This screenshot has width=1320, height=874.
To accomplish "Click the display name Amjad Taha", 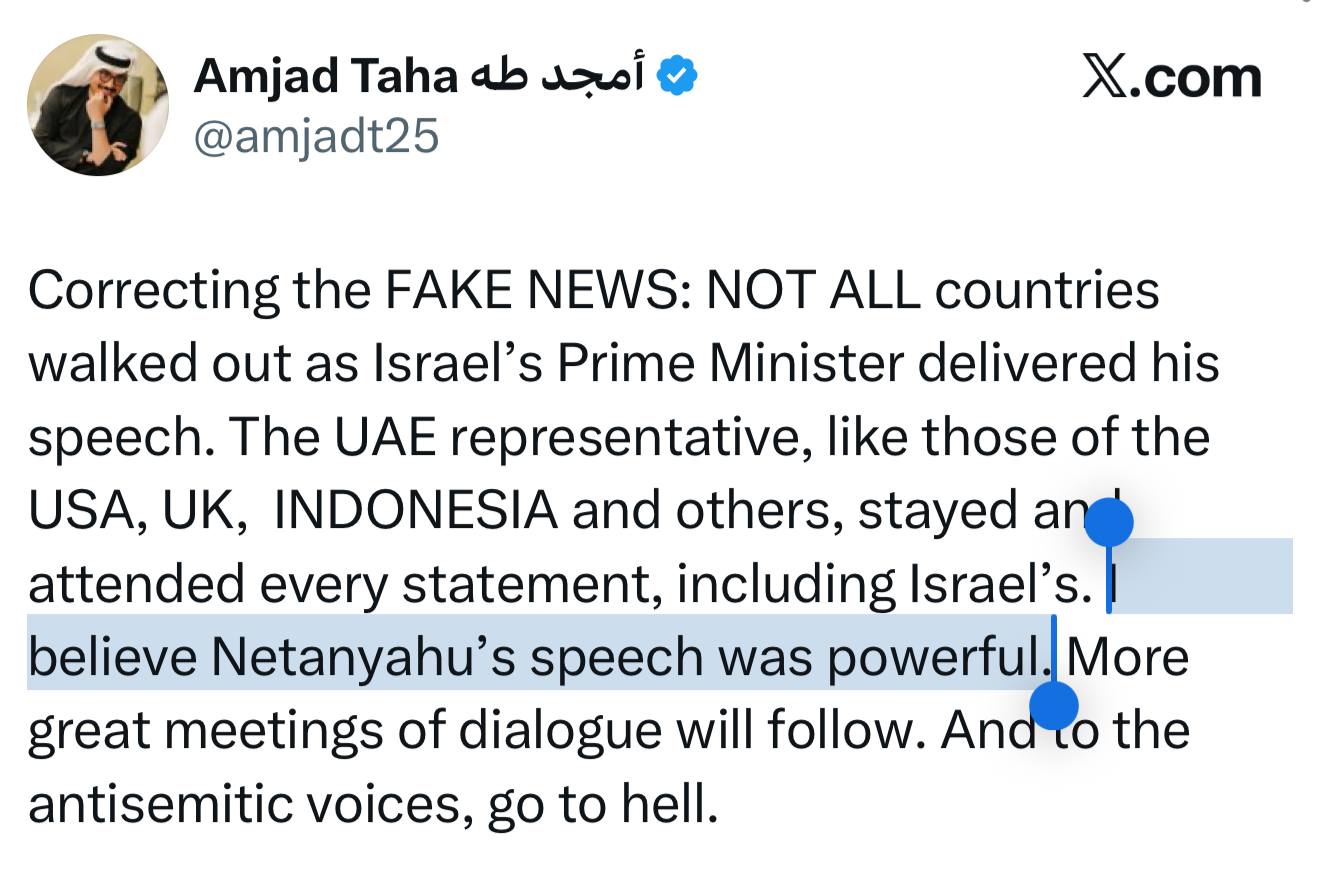I will coord(325,77).
